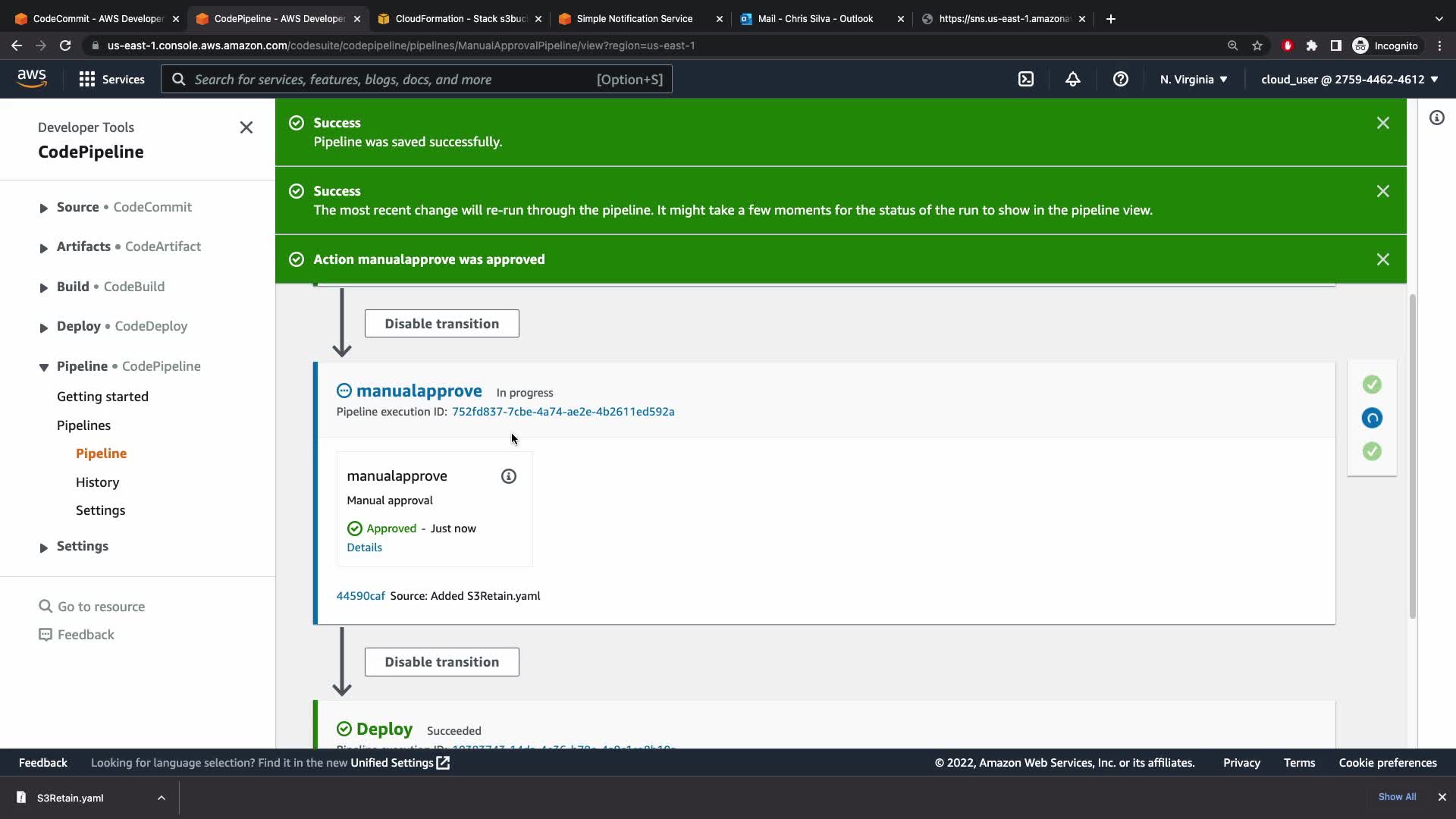Click the notifications bell icon

1072,79
